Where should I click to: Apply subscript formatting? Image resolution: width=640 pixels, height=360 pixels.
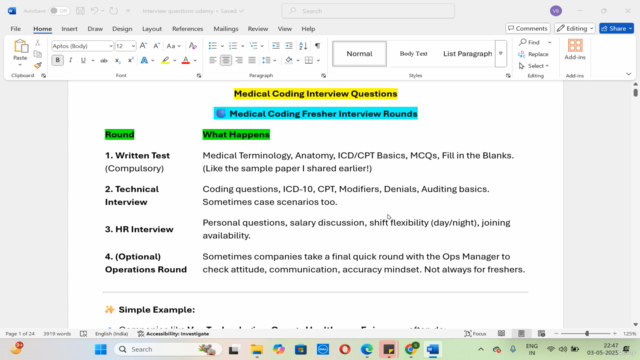pyautogui.click(x=118, y=60)
